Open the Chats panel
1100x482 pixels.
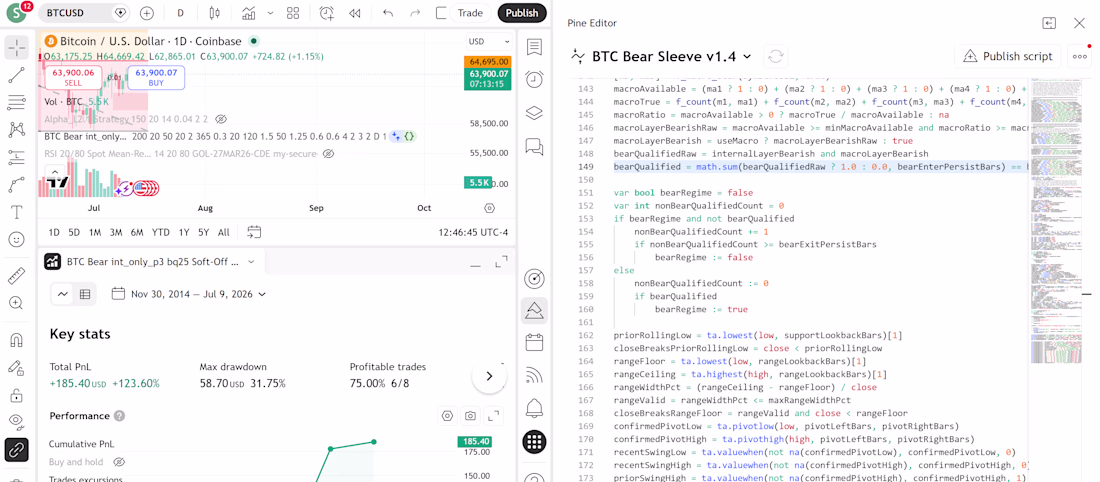click(535, 147)
